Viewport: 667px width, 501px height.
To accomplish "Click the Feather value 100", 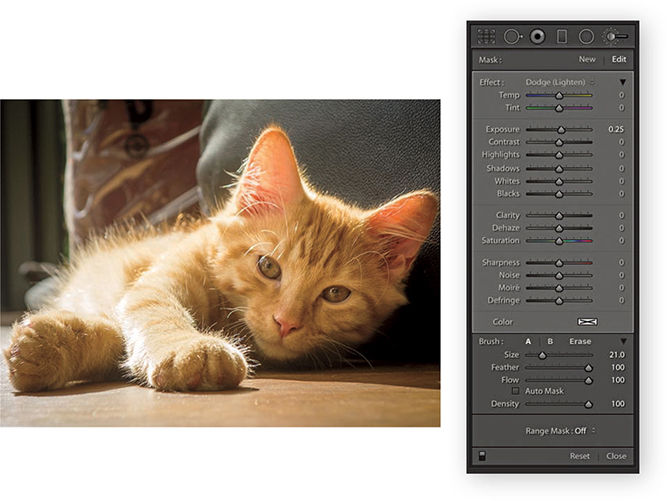I will tap(618, 367).
